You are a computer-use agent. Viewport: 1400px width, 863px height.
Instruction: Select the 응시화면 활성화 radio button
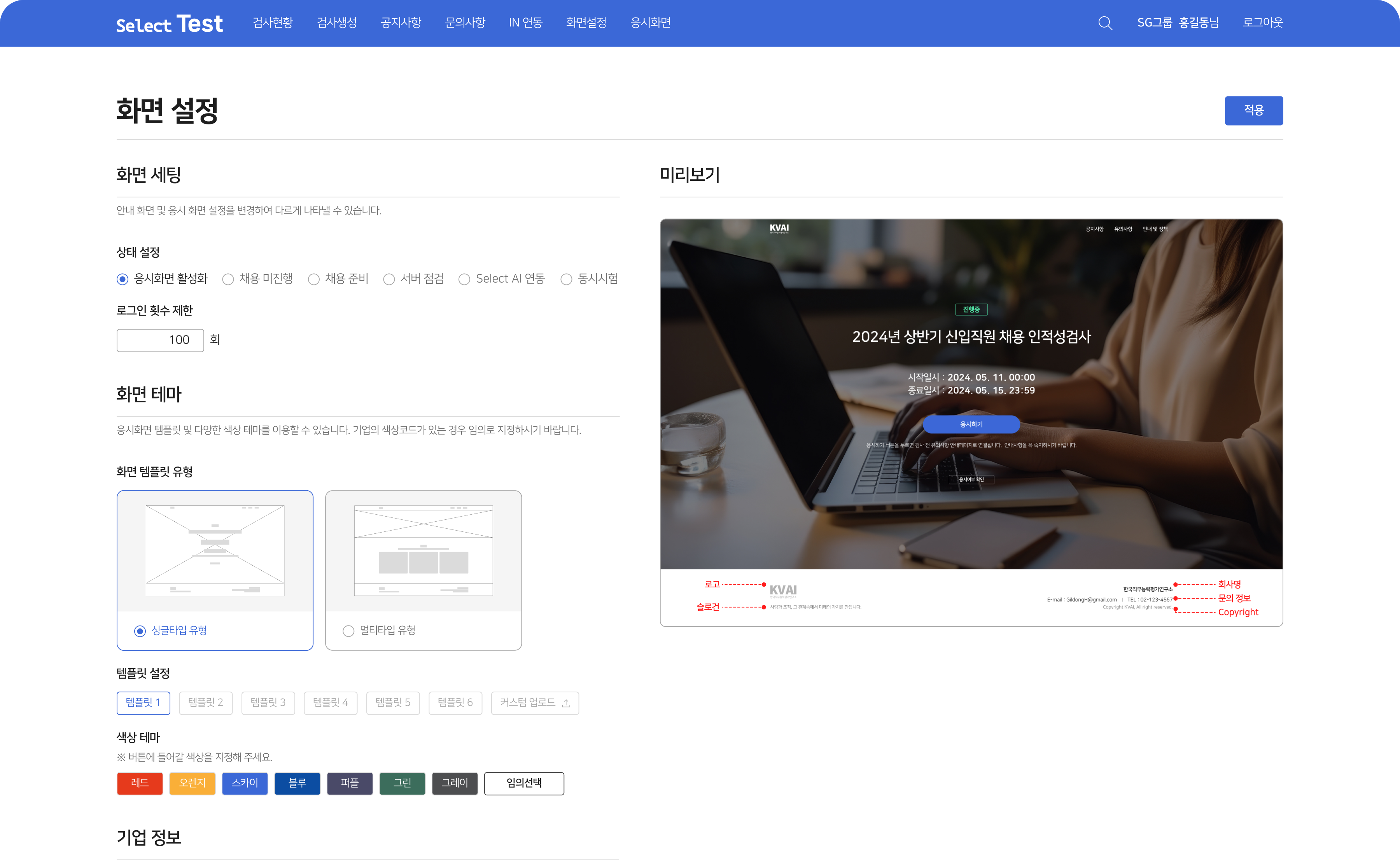pyautogui.click(x=122, y=279)
